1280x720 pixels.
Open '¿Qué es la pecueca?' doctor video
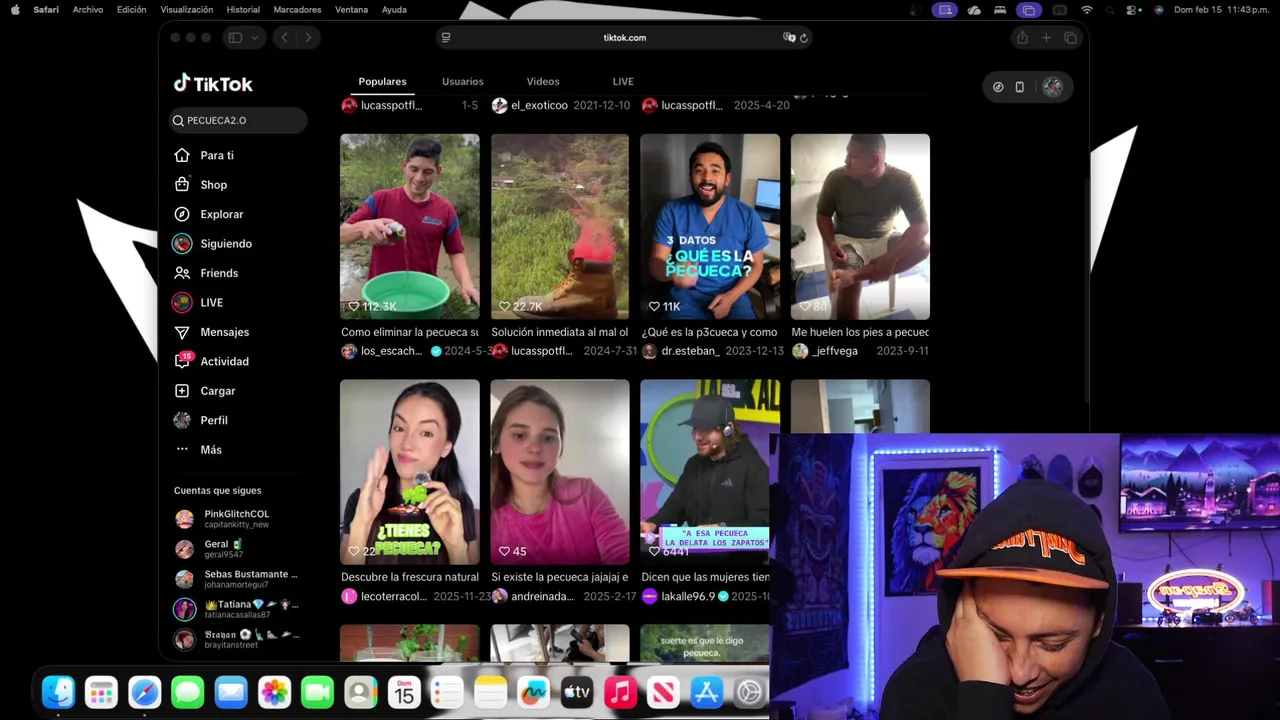[x=710, y=227]
